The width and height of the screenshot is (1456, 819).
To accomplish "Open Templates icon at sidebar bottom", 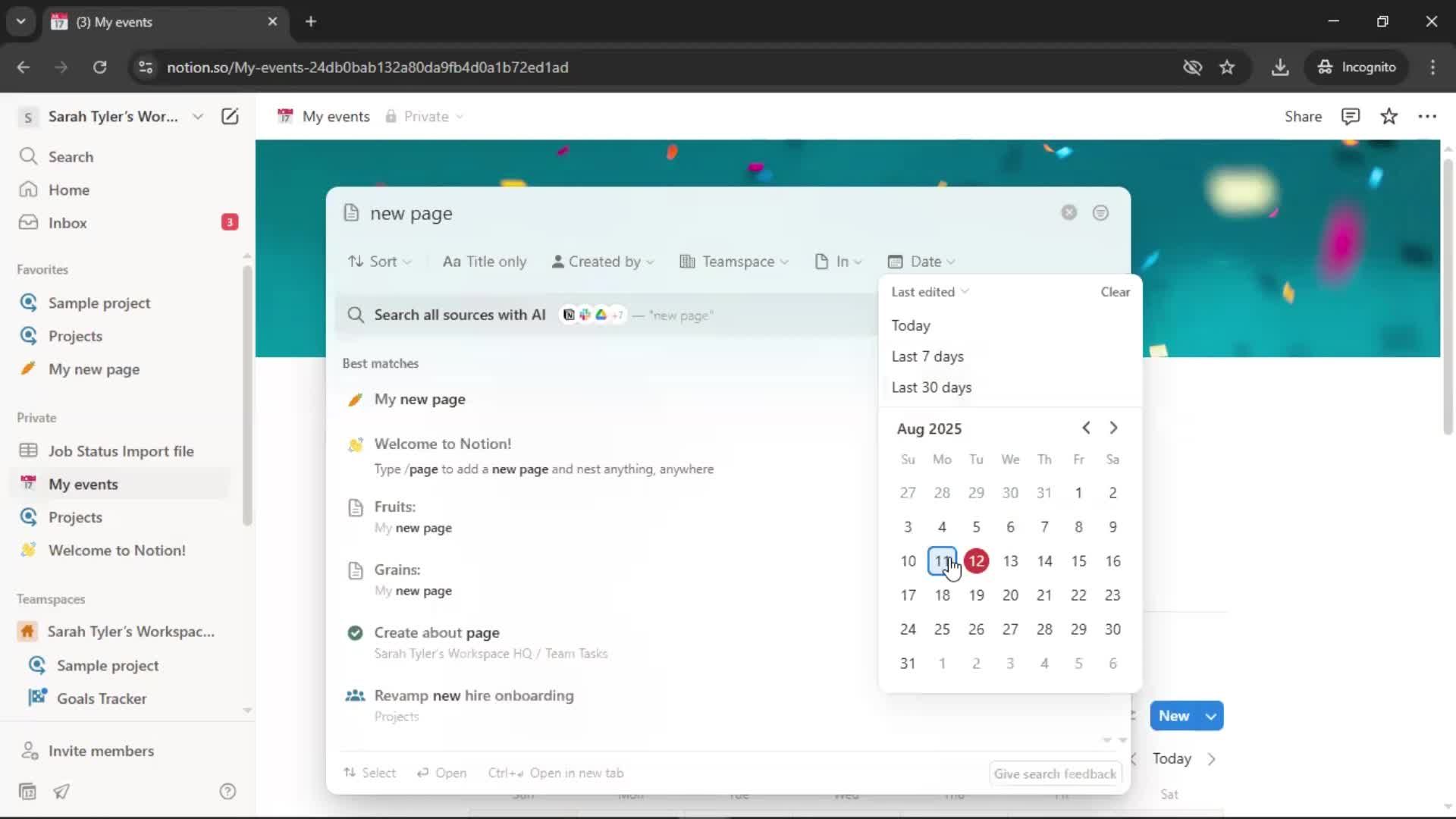I will (x=27, y=792).
